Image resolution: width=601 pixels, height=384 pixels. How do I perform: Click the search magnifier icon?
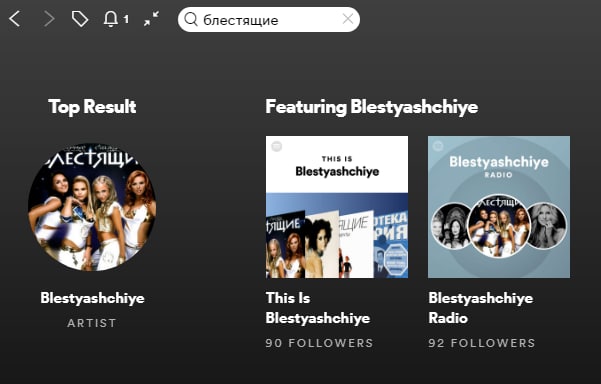click(191, 19)
